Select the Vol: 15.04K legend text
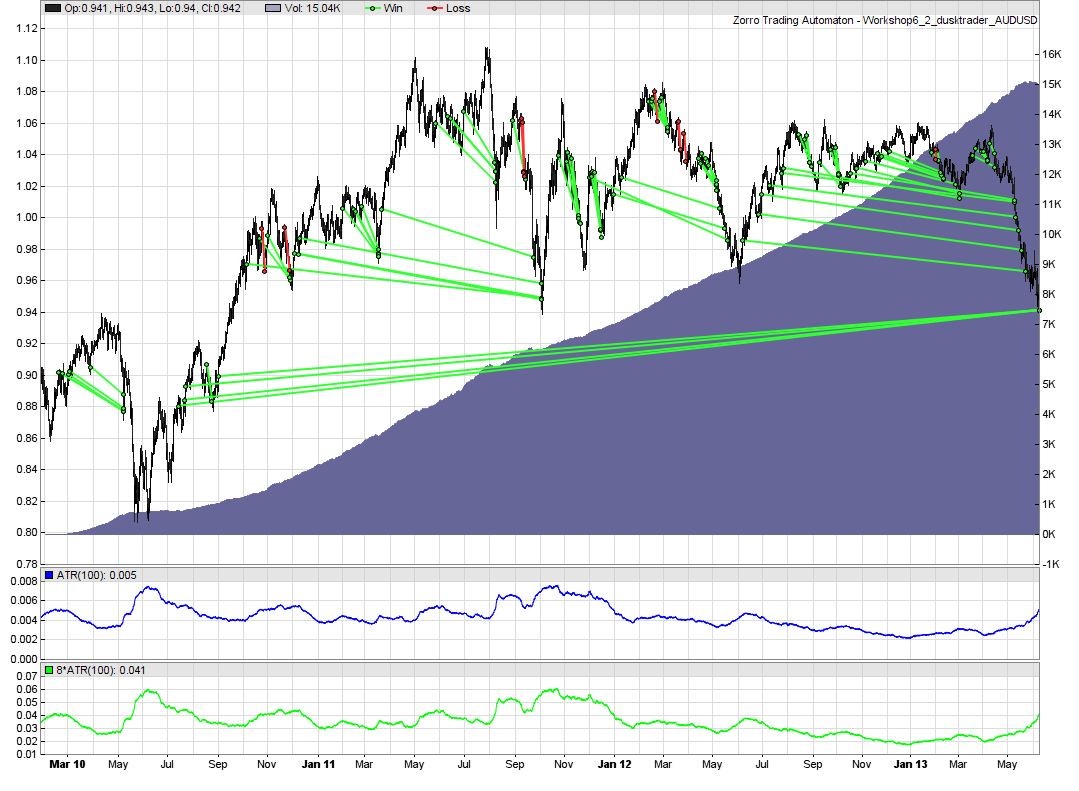1079x791 pixels. tap(323, 8)
